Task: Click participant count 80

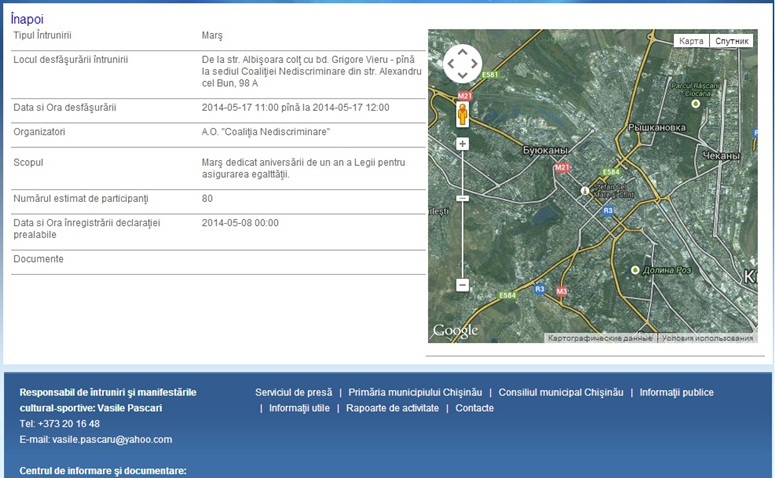Action: click(207, 199)
